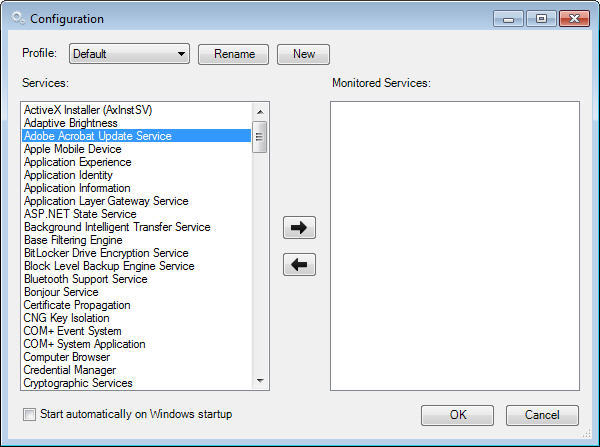Close the Configuration window

coord(574,19)
